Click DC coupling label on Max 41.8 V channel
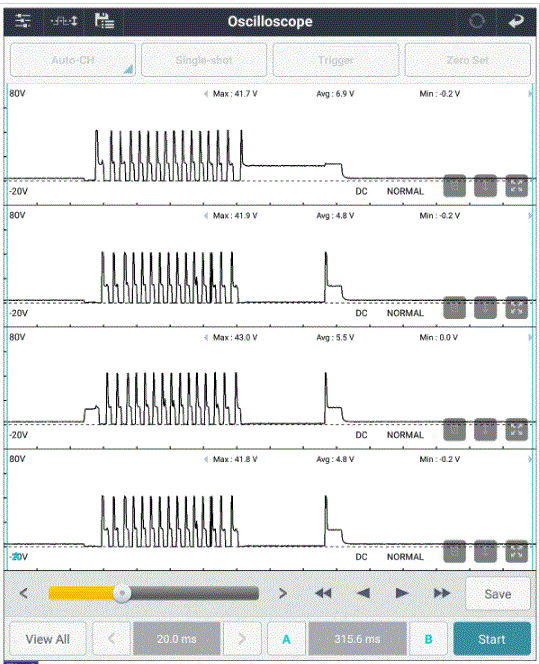540x664 pixels. (361, 556)
